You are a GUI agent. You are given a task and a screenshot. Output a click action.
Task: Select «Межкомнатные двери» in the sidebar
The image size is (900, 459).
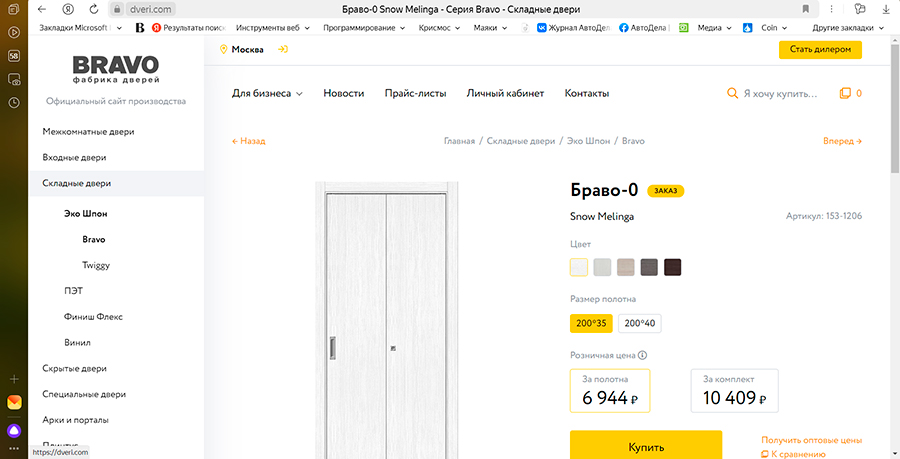click(x=88, y=132)
